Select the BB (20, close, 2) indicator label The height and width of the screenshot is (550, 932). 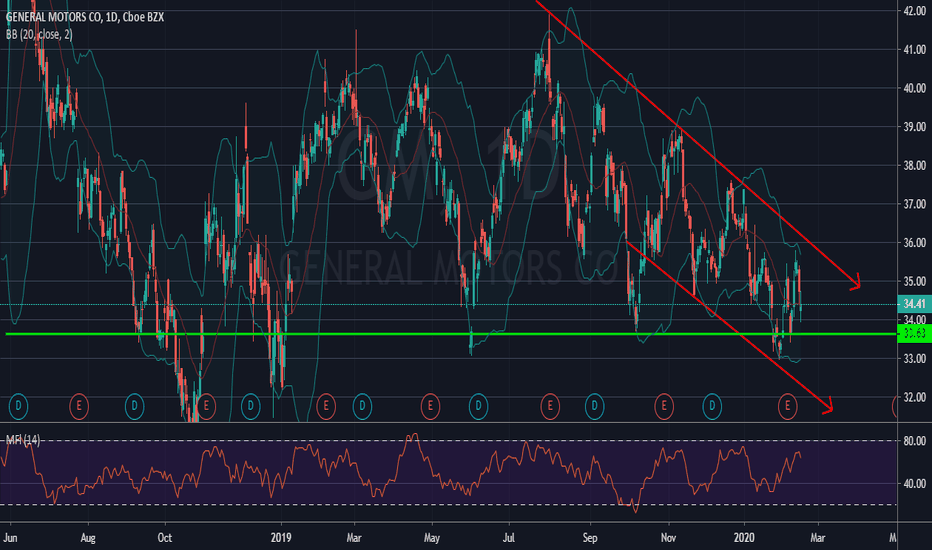click(x=39, y=34)
